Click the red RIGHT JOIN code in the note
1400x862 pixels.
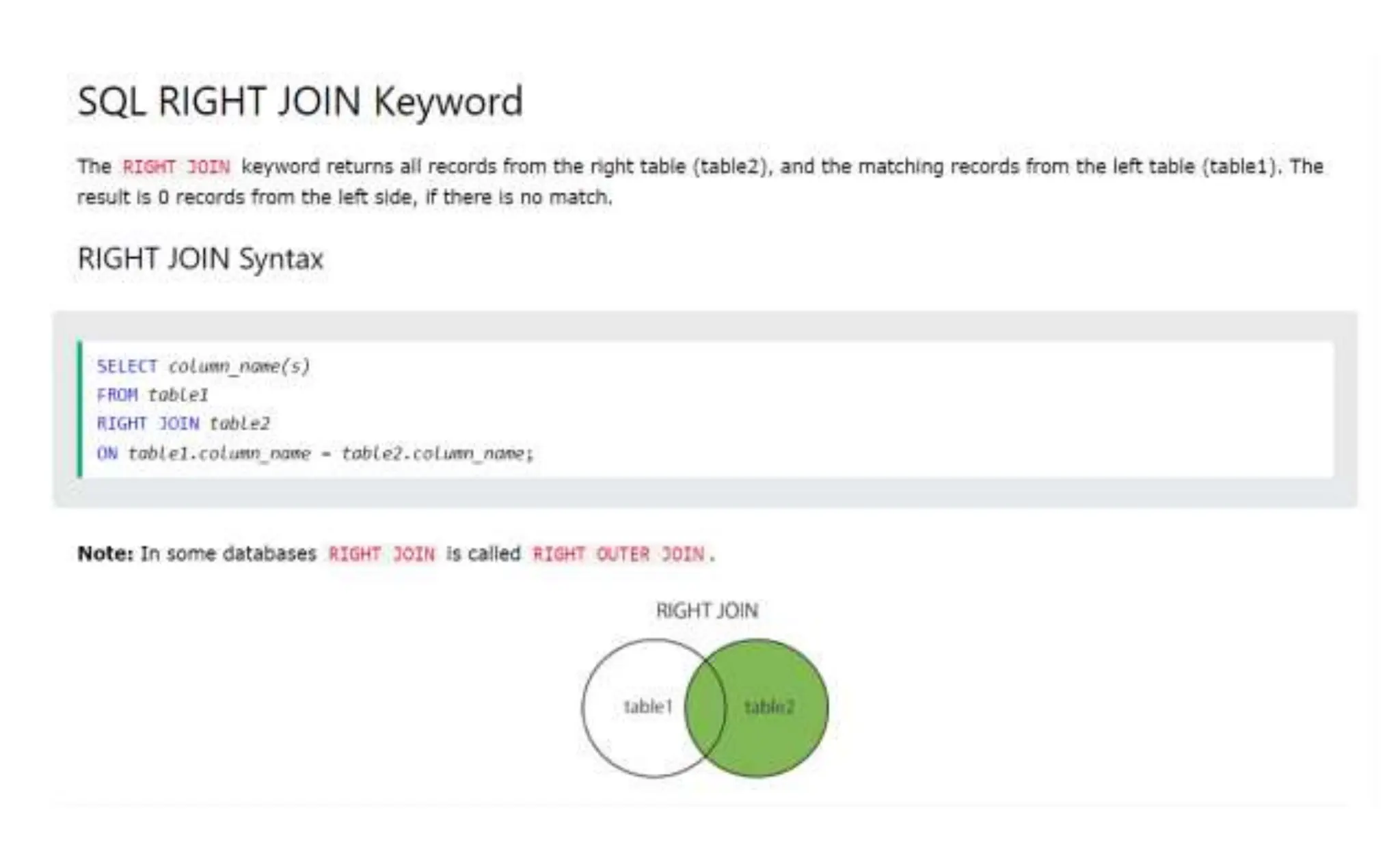pos(381,554)
